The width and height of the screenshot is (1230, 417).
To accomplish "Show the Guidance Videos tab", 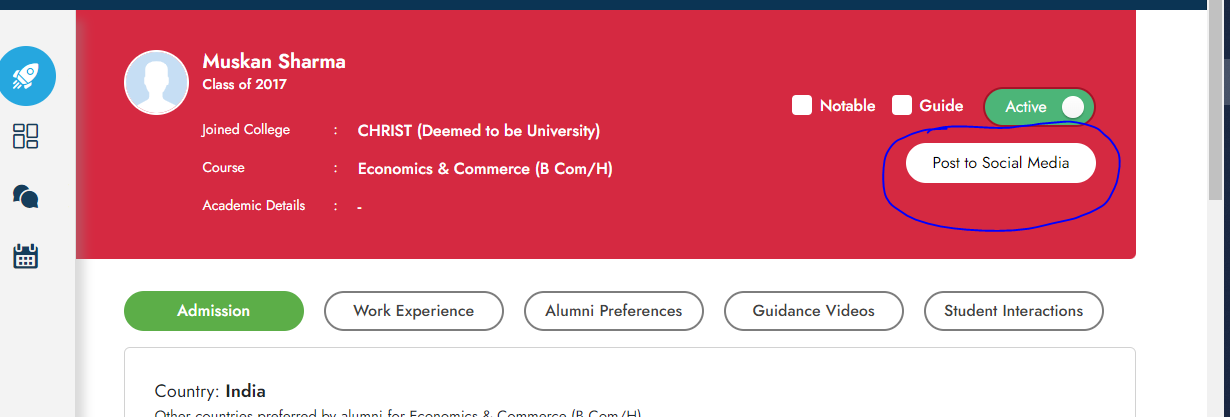I will click(x=814, y=311).
